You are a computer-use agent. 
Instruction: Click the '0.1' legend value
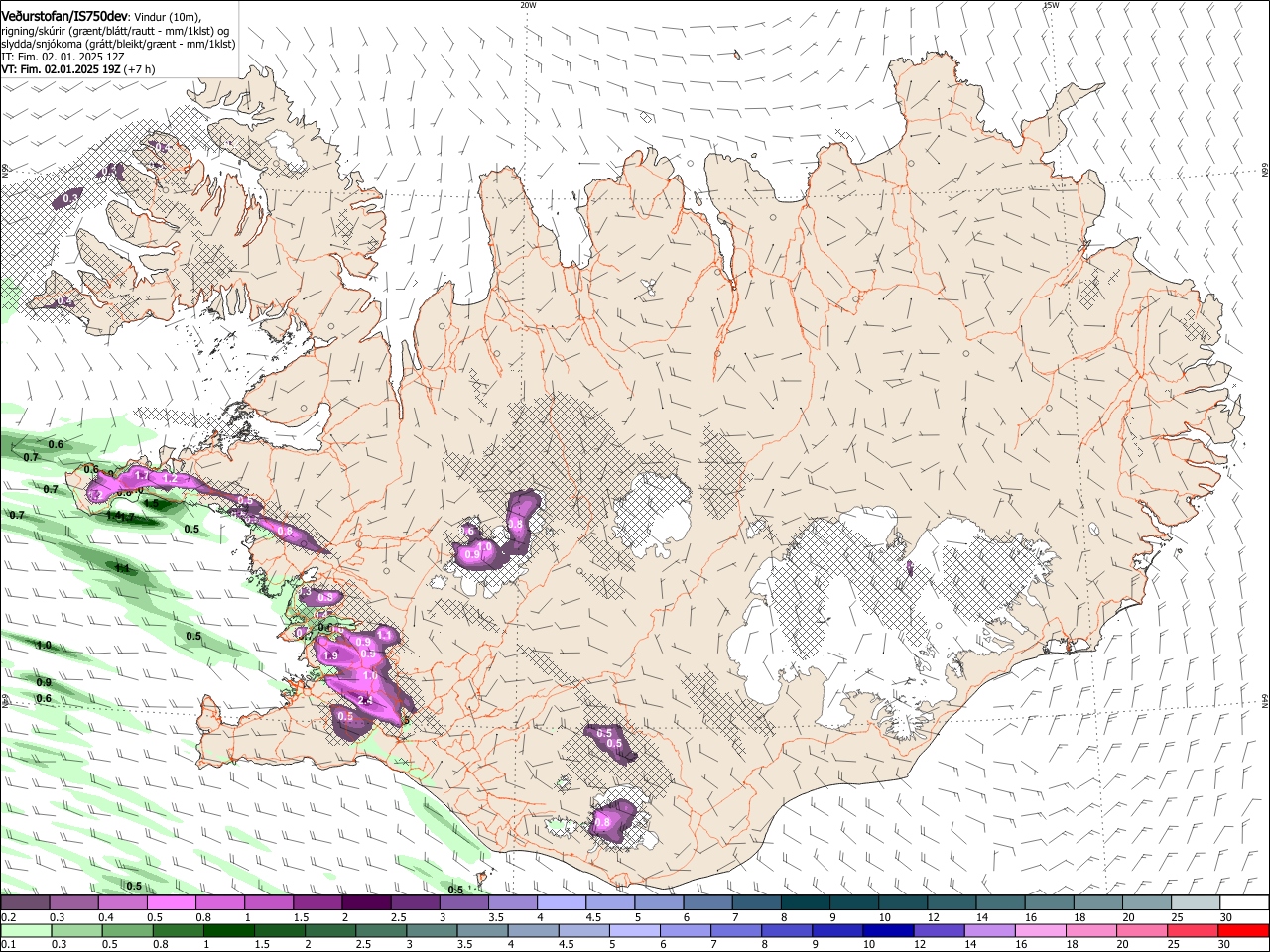point(8,945)
